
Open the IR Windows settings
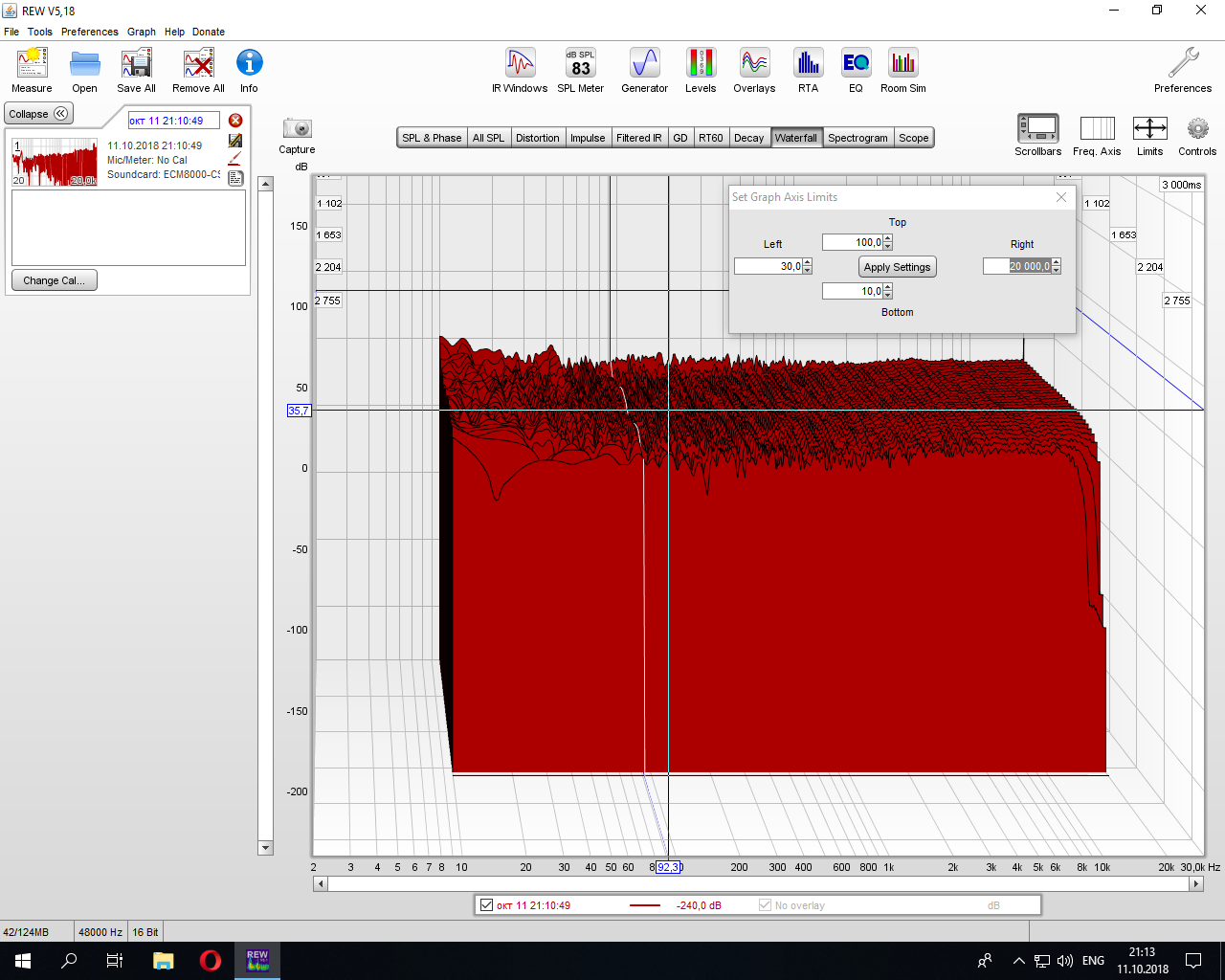point(520,64)
